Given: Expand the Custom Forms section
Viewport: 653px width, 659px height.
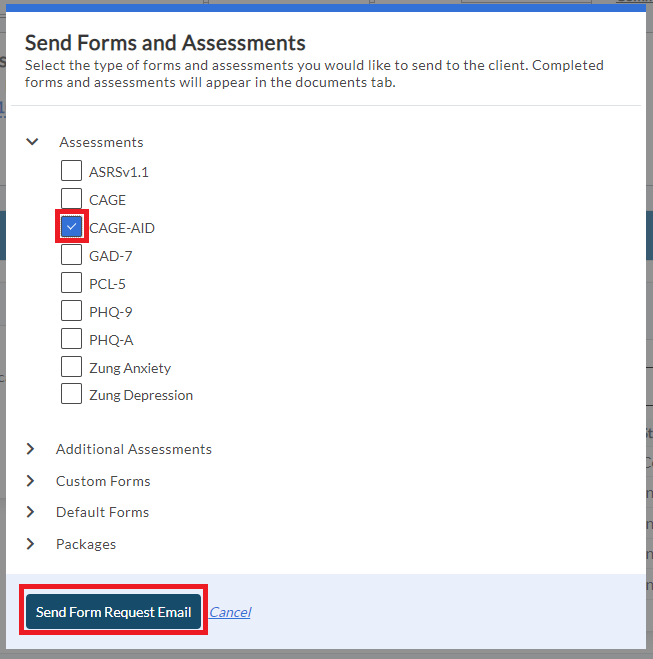Looking at the screenshot, I should coord(31,481).
